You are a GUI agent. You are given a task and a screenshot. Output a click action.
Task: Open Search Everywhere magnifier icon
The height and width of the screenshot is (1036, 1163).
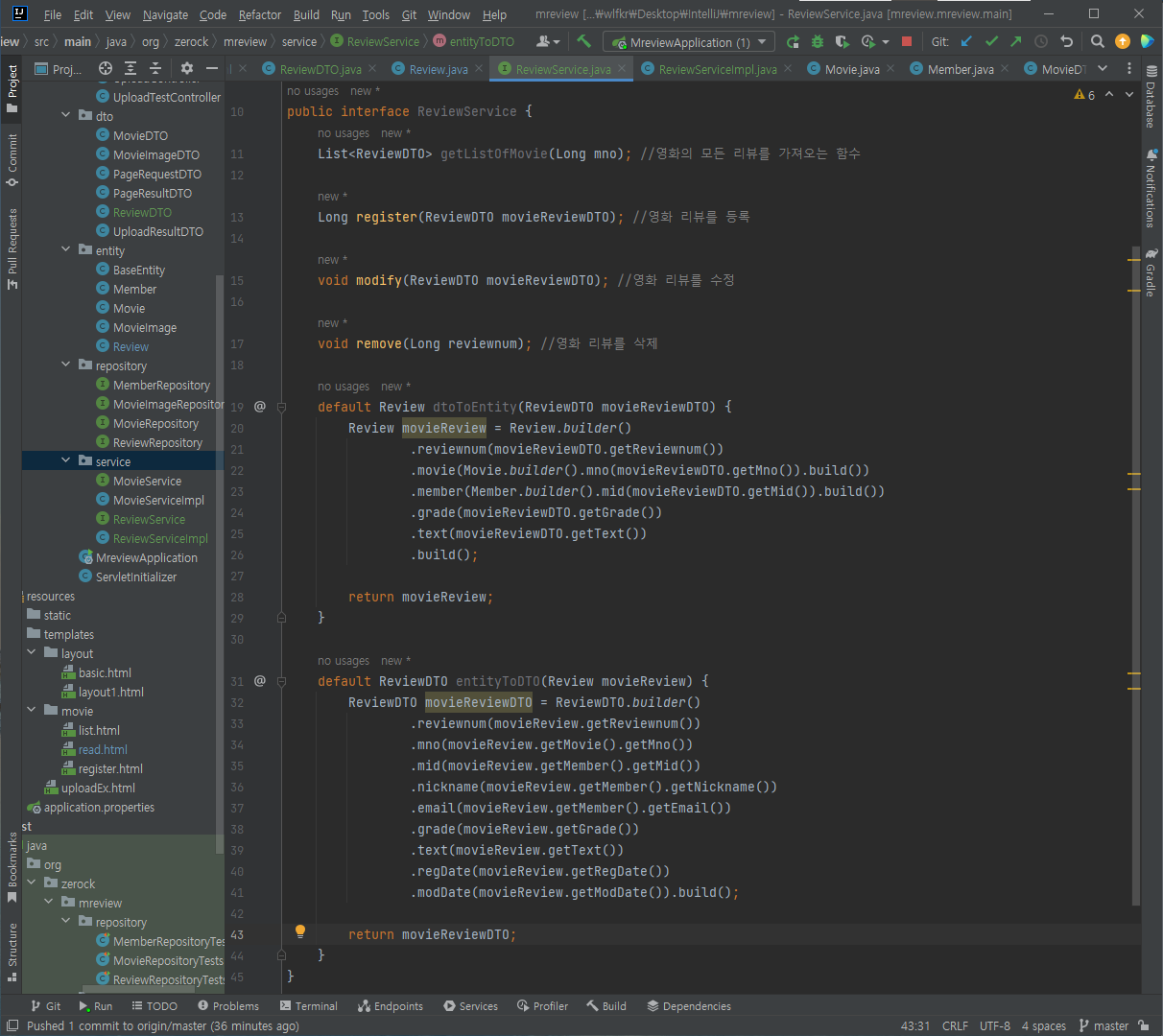pyautogui.click(x=1098, y=41)
